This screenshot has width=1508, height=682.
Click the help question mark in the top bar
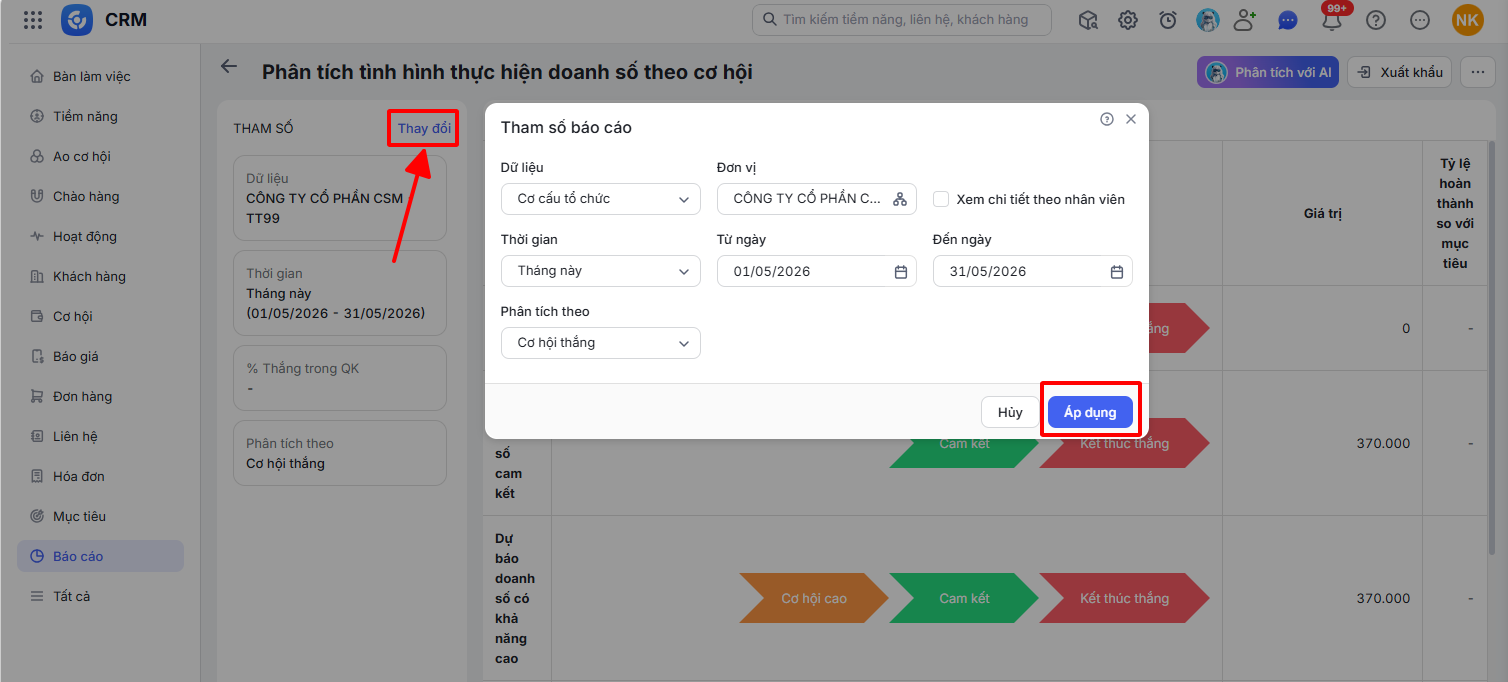tap(1376, 20)
